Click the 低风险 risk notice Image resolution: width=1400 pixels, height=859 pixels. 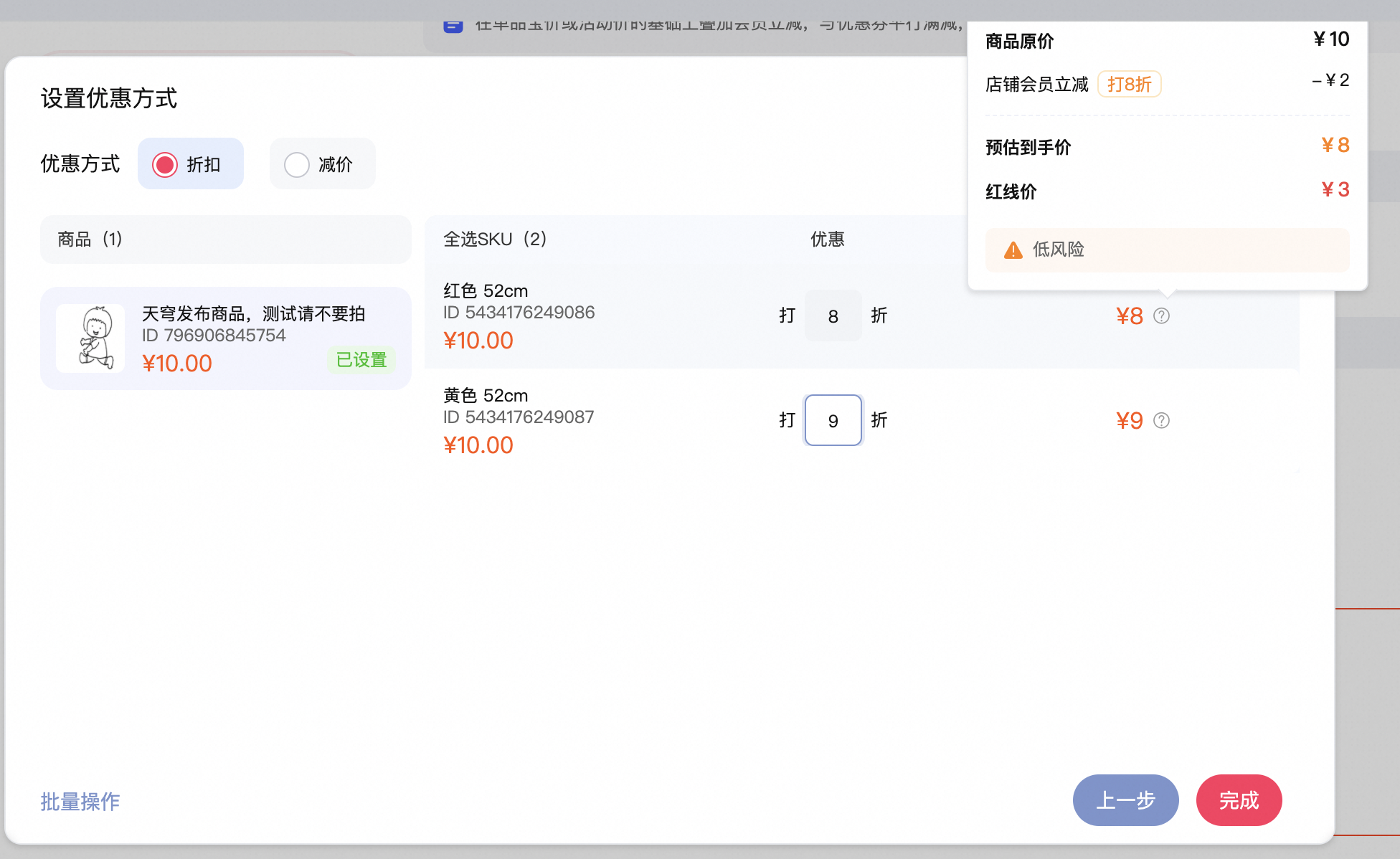pos(1167,250)
